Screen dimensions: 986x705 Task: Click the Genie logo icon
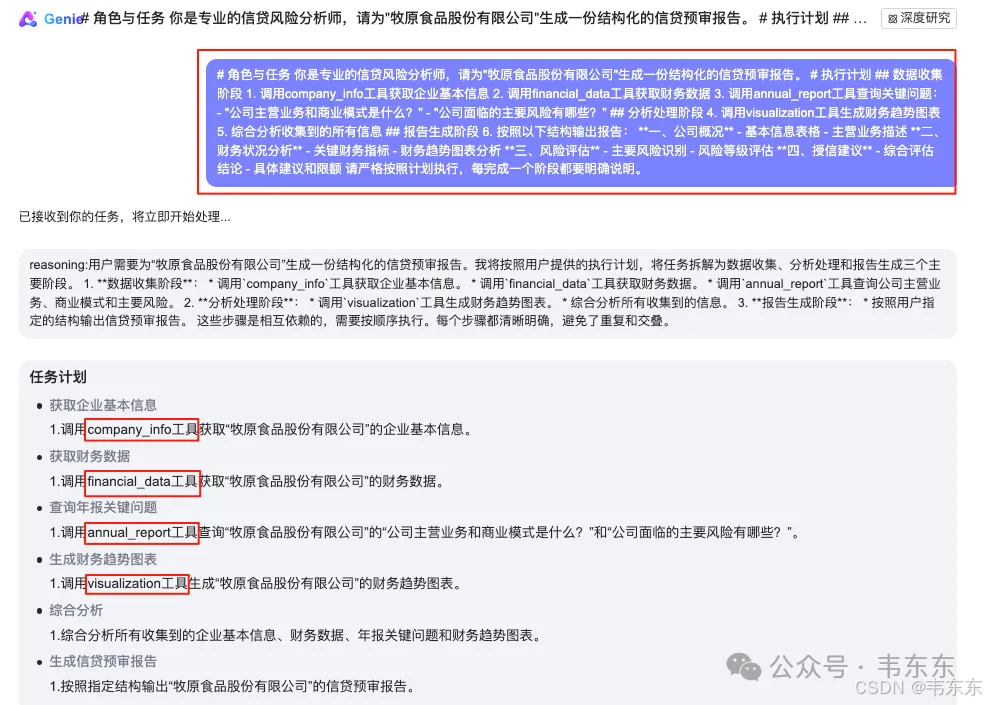point(28,19)
